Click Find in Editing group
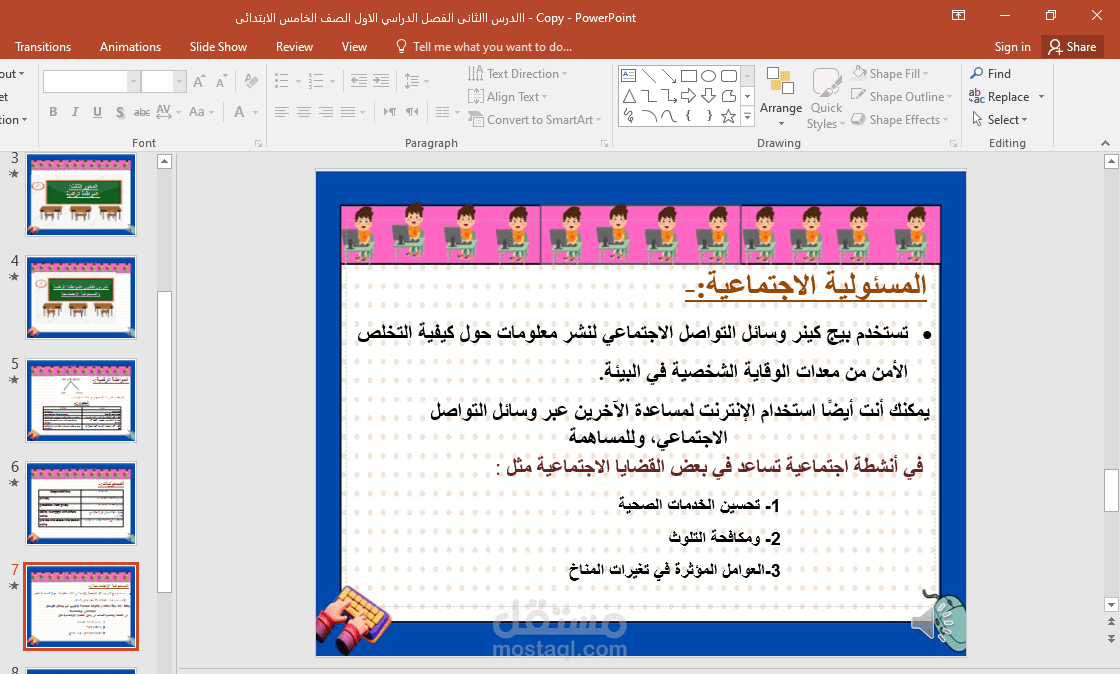The height and width of the screenshot is (674, 1120). (991, 74)
